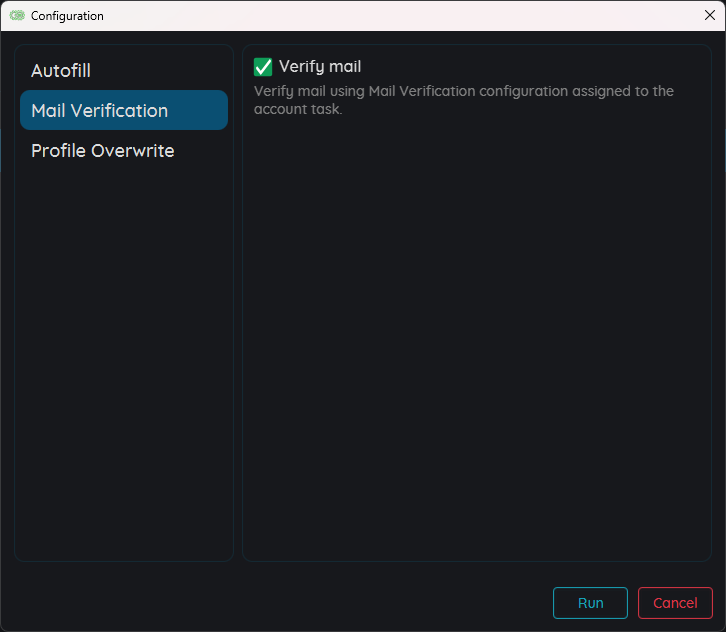Click the Configuration title bar text

point(67,16)
